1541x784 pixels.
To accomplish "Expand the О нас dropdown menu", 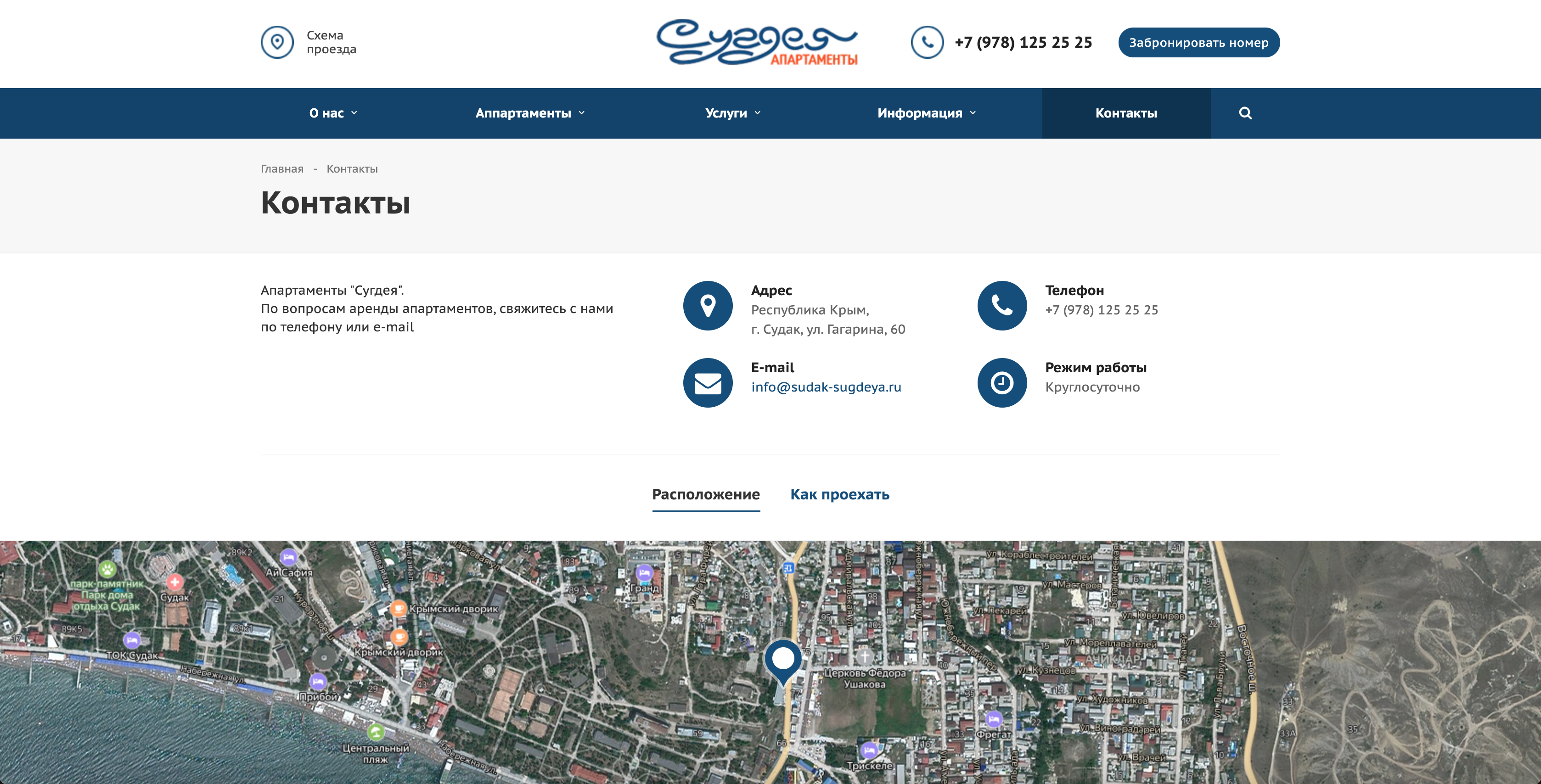I will [333, 113].
